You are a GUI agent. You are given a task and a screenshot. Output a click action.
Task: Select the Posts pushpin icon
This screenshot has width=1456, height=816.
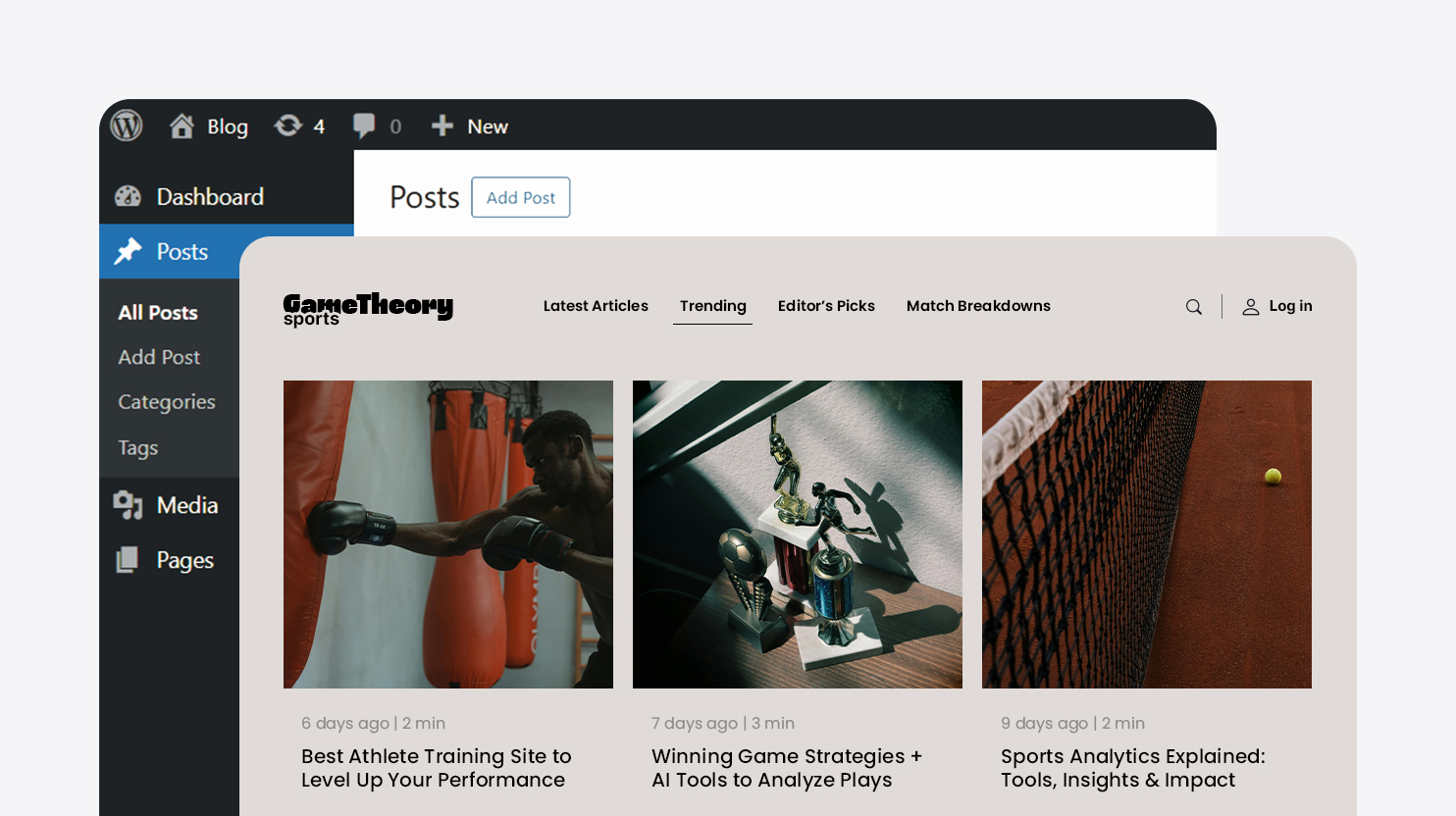click(129, 251)
